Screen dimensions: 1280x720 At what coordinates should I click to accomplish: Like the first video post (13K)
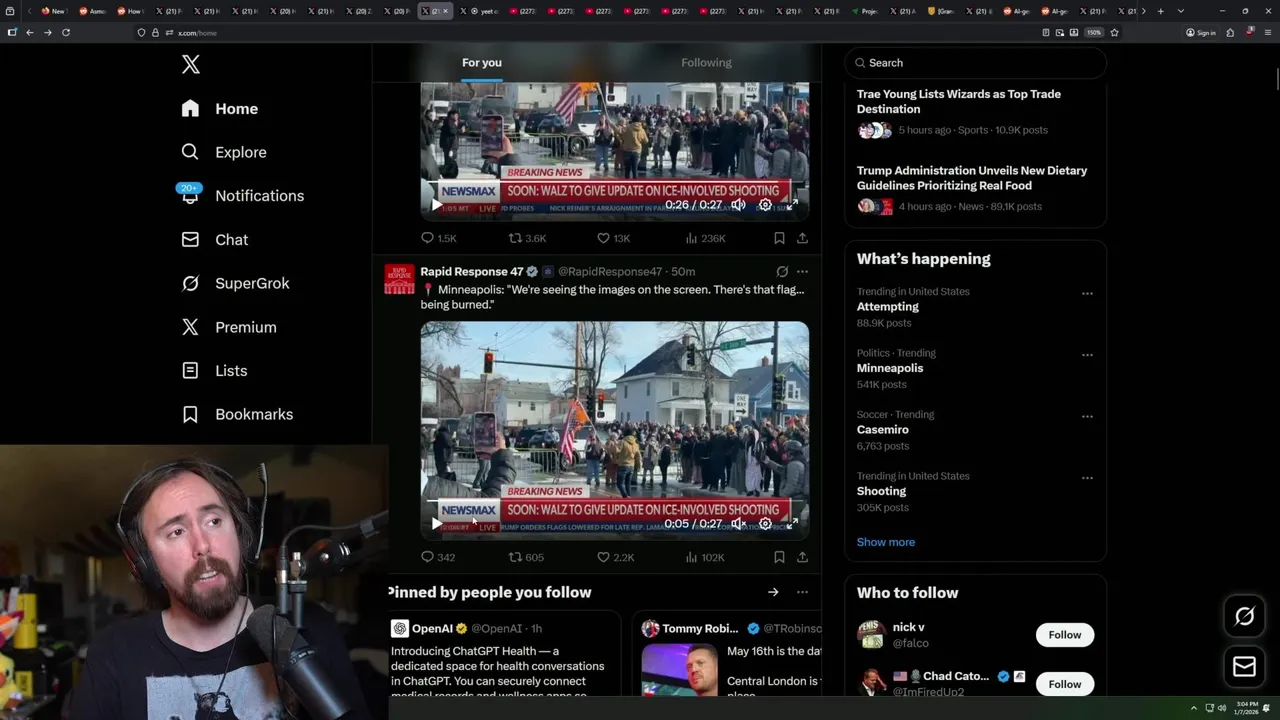[x=613, y=238]
